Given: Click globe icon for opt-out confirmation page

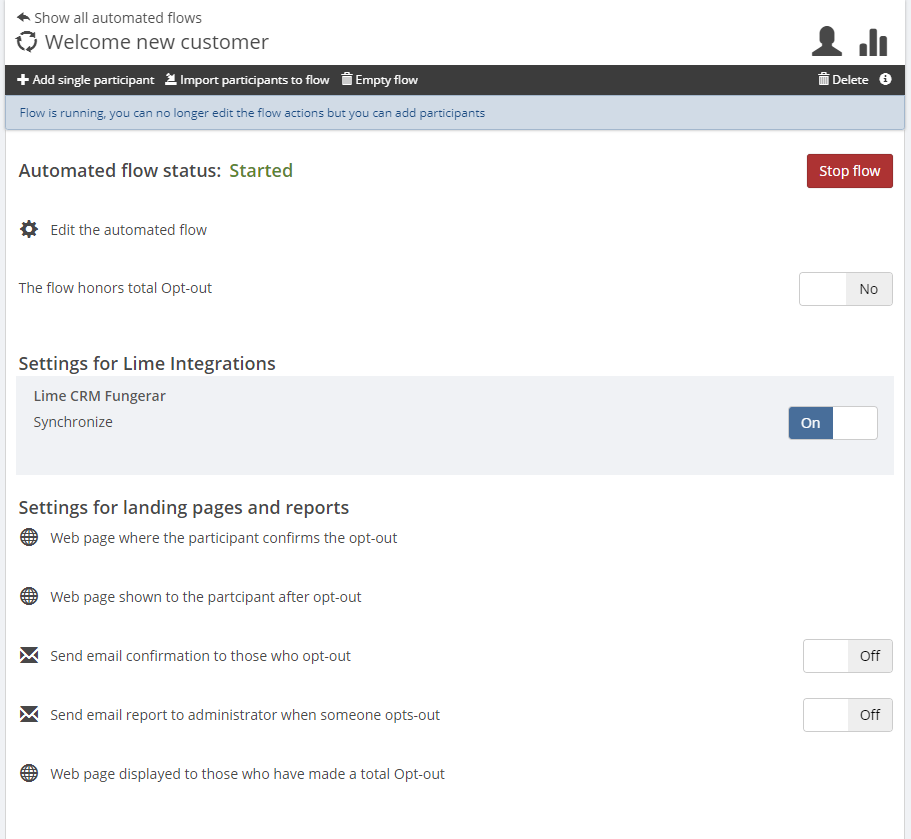Looking at the screenshot, I should pos(29,538).
